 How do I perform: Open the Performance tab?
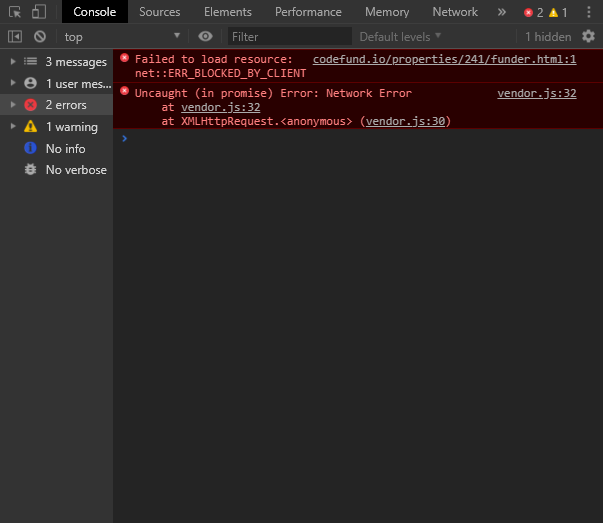(308, 12)
